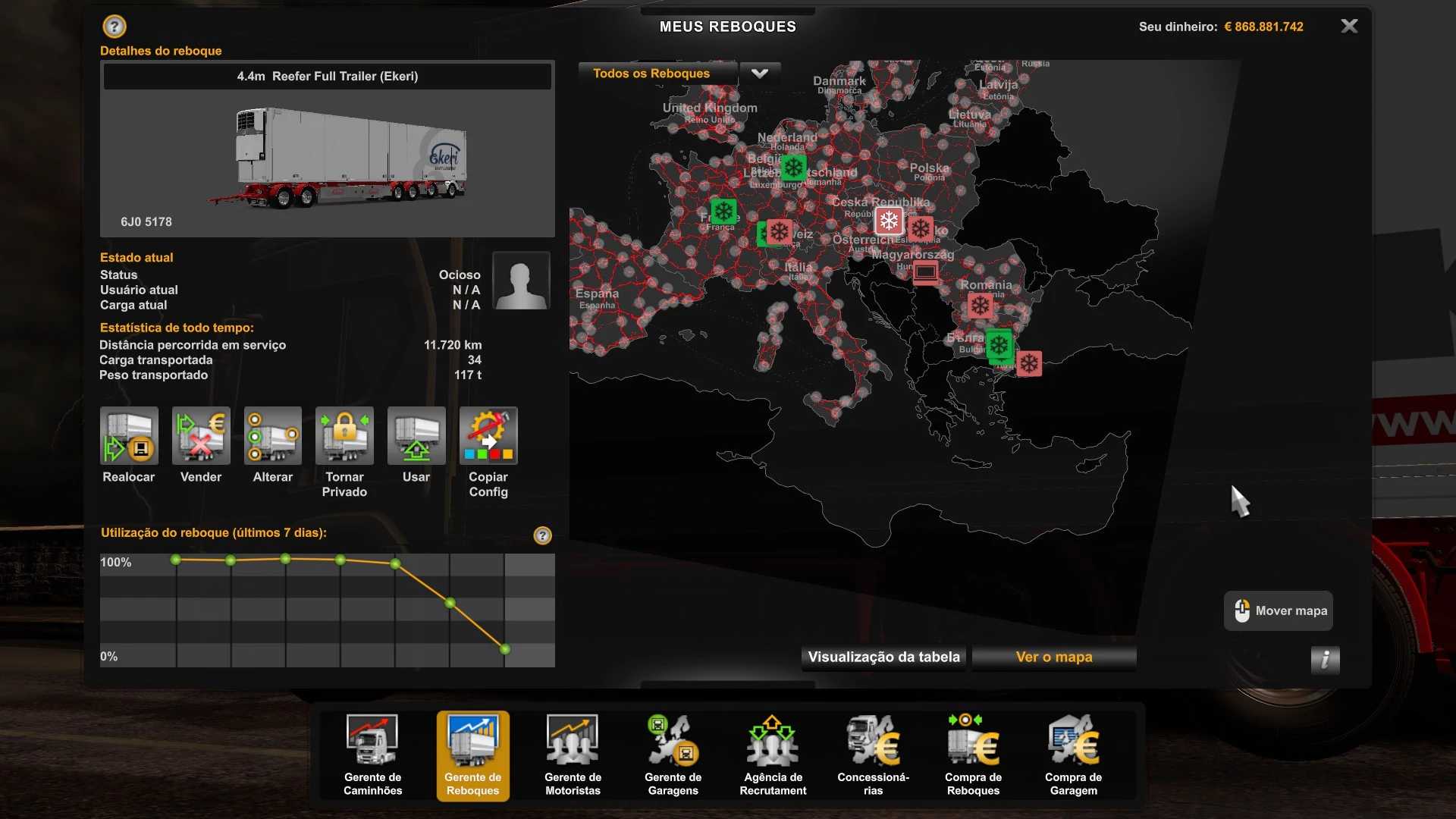Select the Ver o mapa tab
The image size is (1456, 819).
(1054, 657)
